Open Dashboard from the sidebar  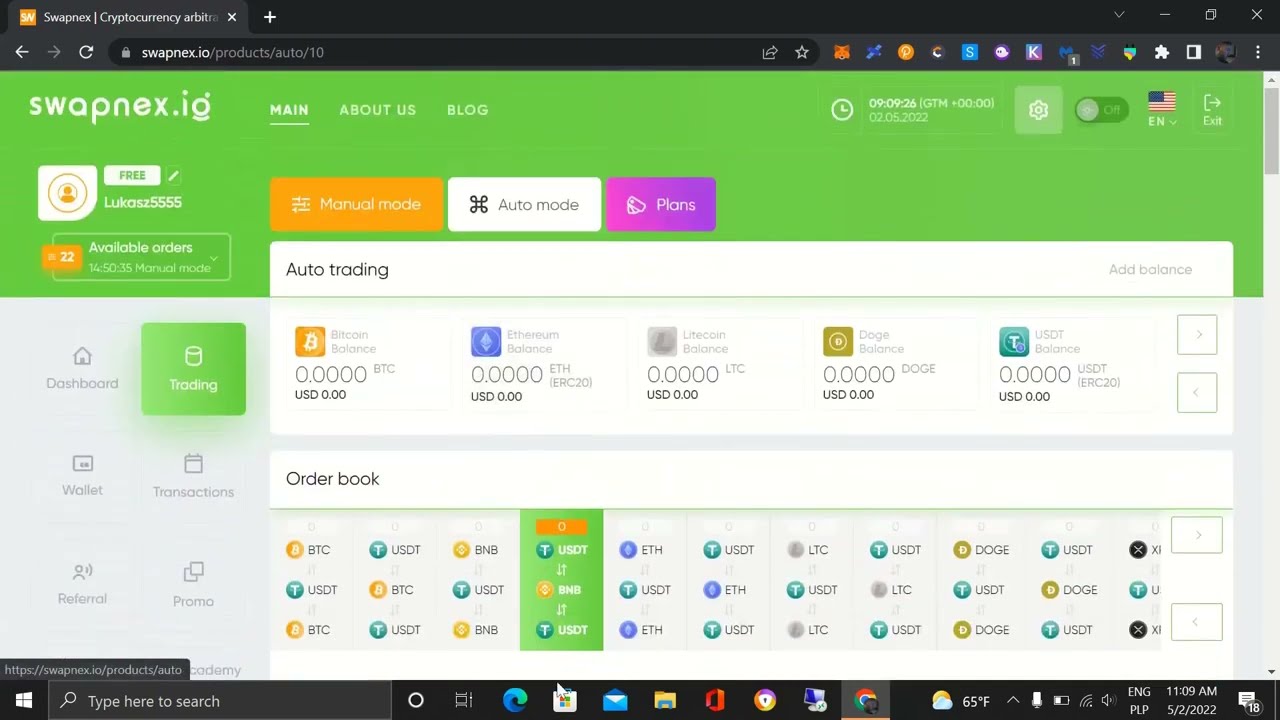[82, 369]
